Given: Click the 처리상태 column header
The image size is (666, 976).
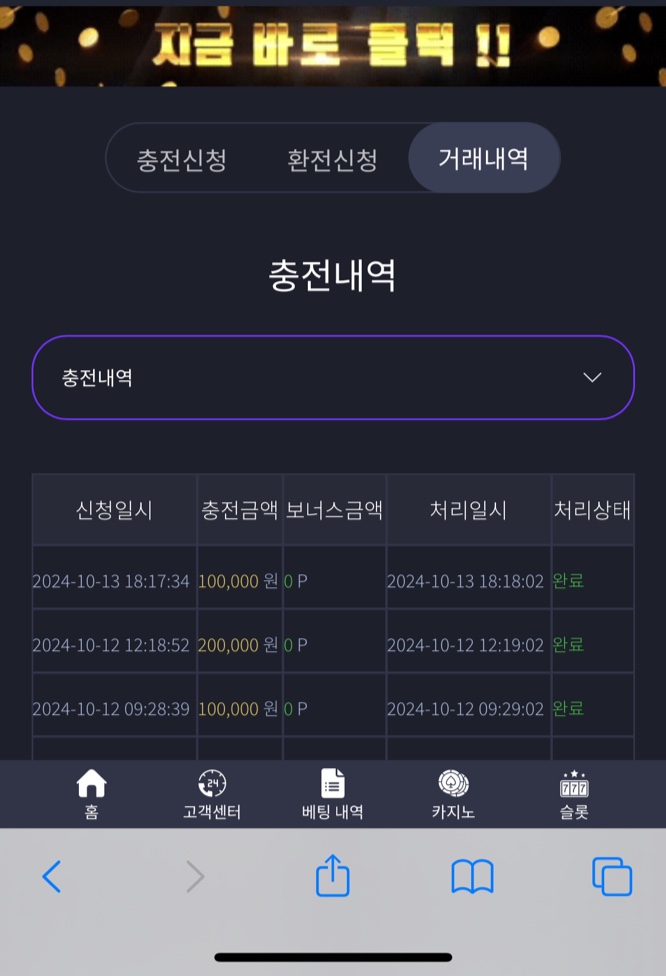Looking at the screenshot, I should pyautogui.click(x=592, y=510).
